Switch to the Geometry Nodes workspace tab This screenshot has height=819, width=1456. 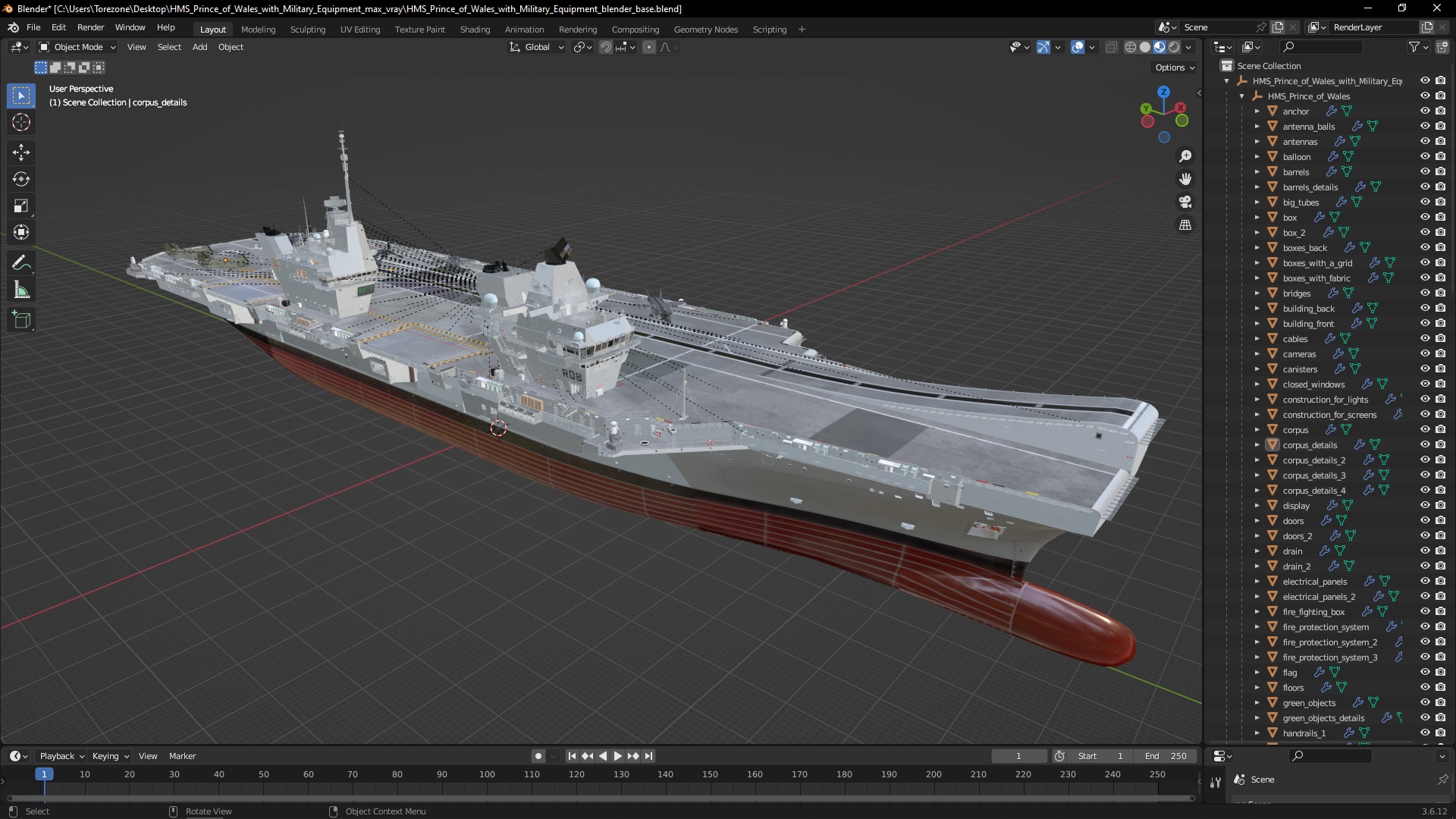(705, 30)
